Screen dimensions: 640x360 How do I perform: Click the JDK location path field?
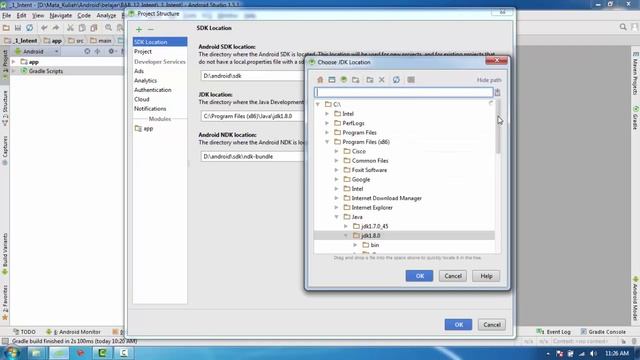pos(252,116)
